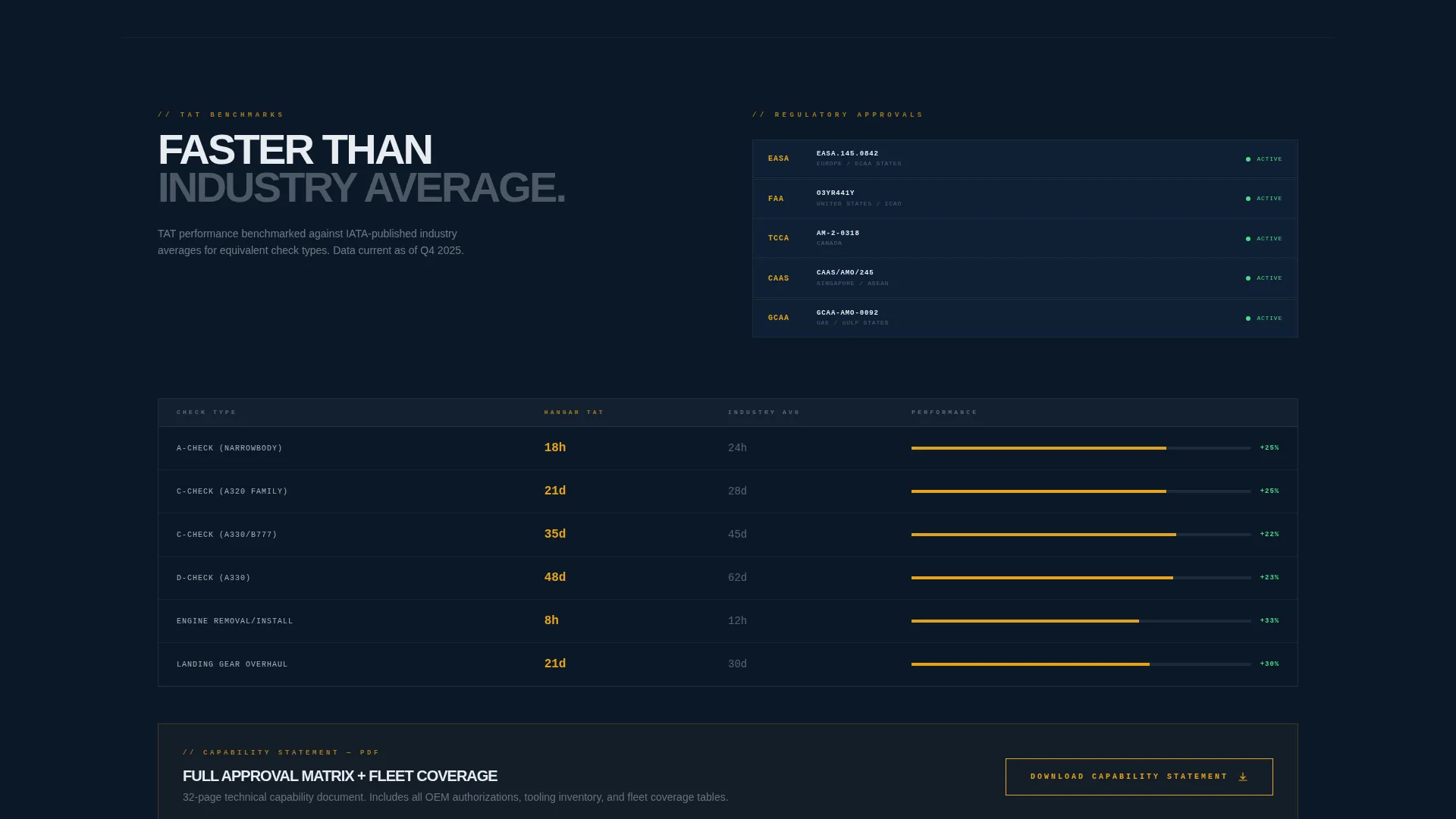
Task: Click A-Check Narrowbody performance bar
Action: 1081,448
